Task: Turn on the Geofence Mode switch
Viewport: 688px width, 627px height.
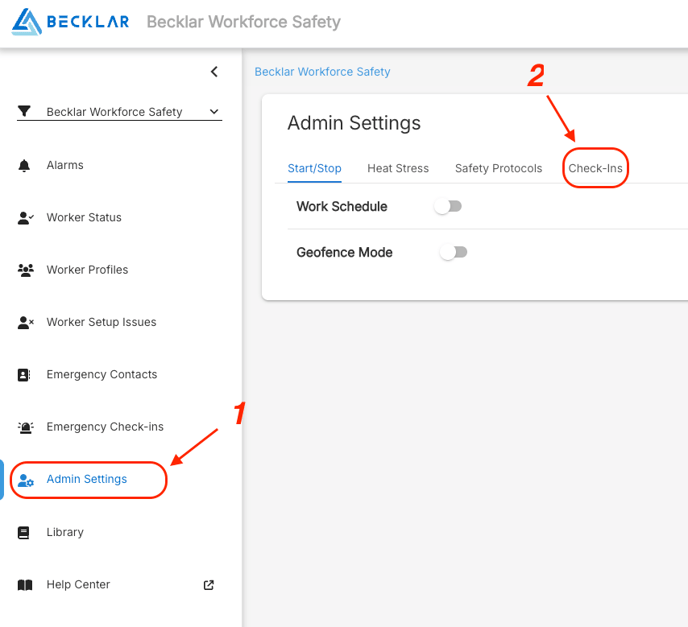Action: coord(454,253)
